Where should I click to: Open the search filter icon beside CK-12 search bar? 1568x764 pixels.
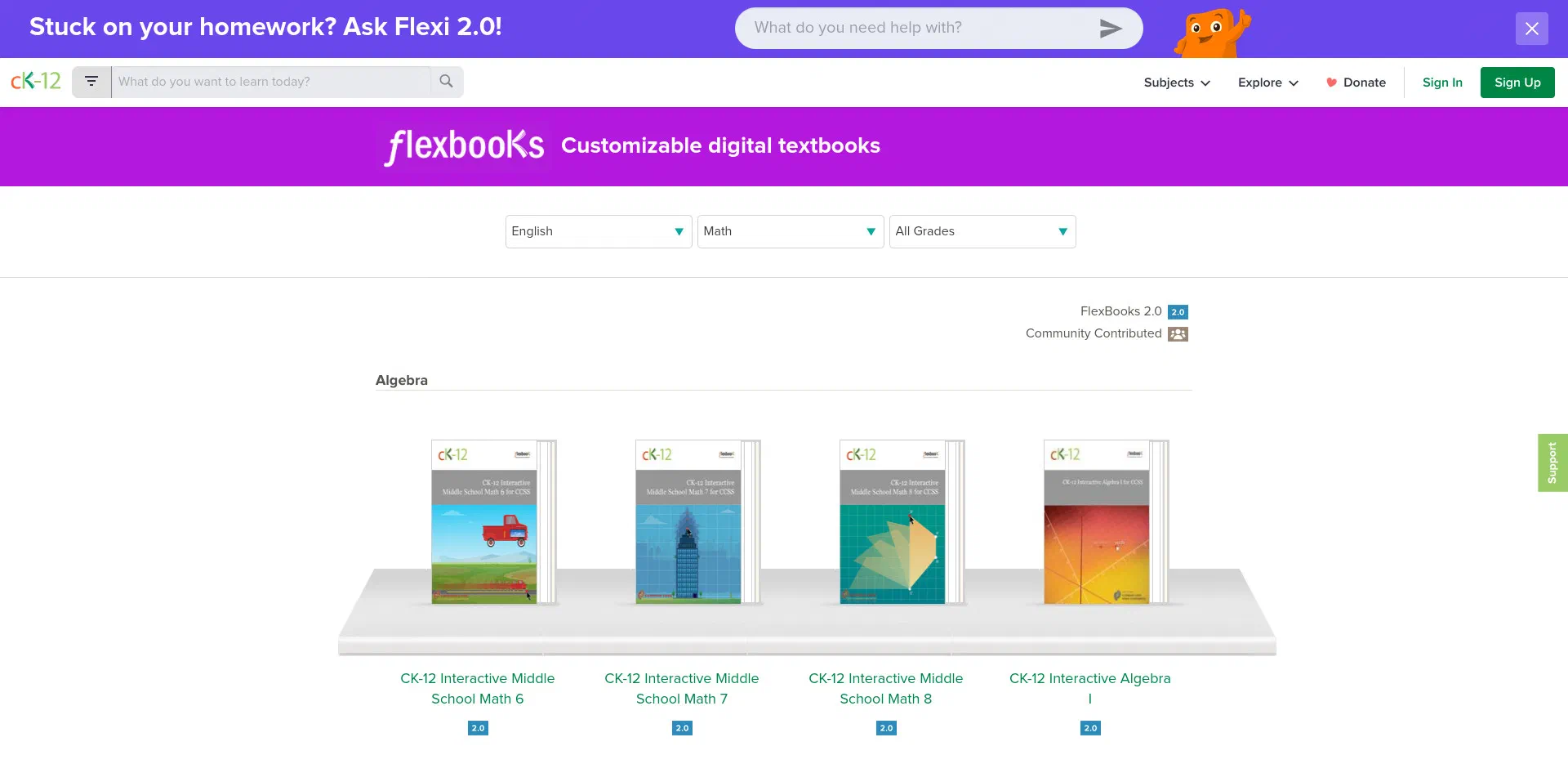point(91,82)
